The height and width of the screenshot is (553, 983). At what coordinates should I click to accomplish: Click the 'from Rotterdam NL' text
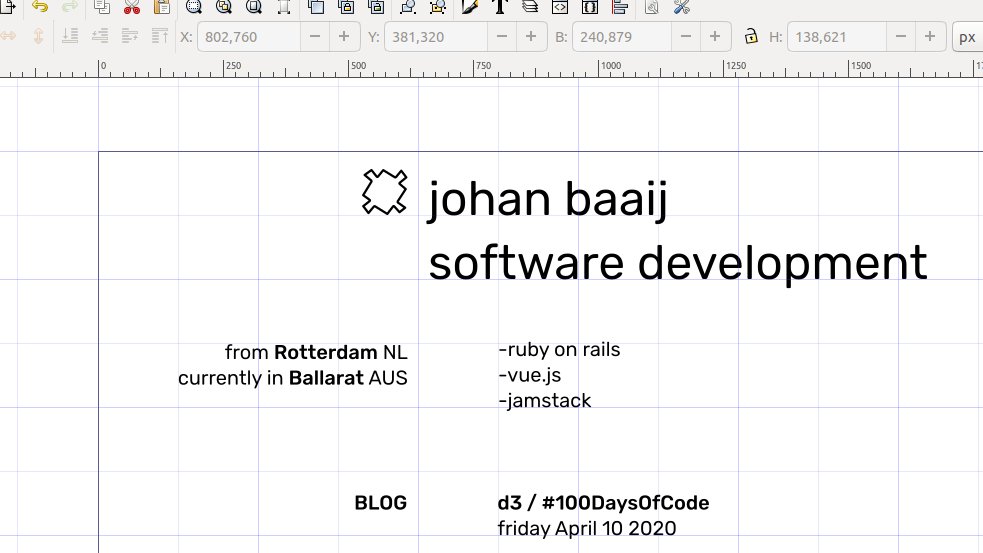(316, 352)
